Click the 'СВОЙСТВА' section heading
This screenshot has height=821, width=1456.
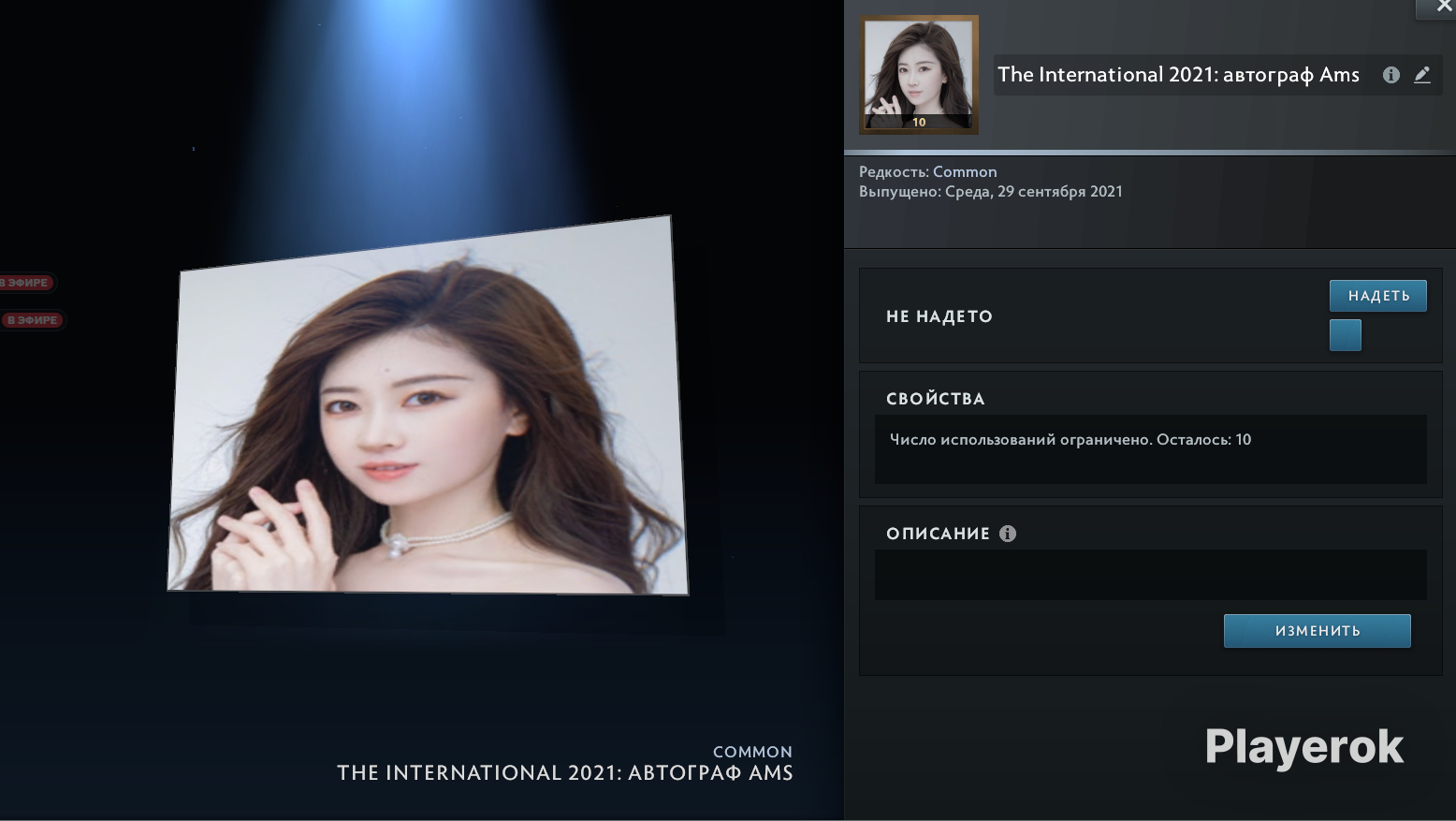[936, 399]
